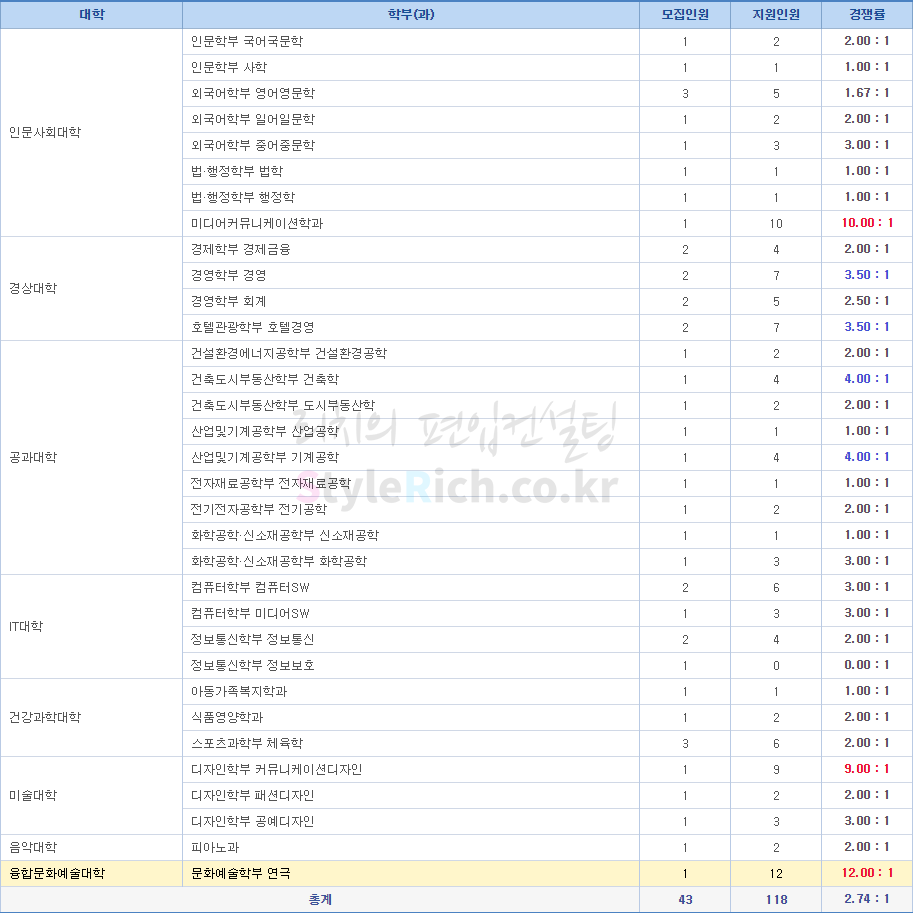
Task: Click 건축도시부동산학부 건축학 row
Action: [x=547, y=380]
